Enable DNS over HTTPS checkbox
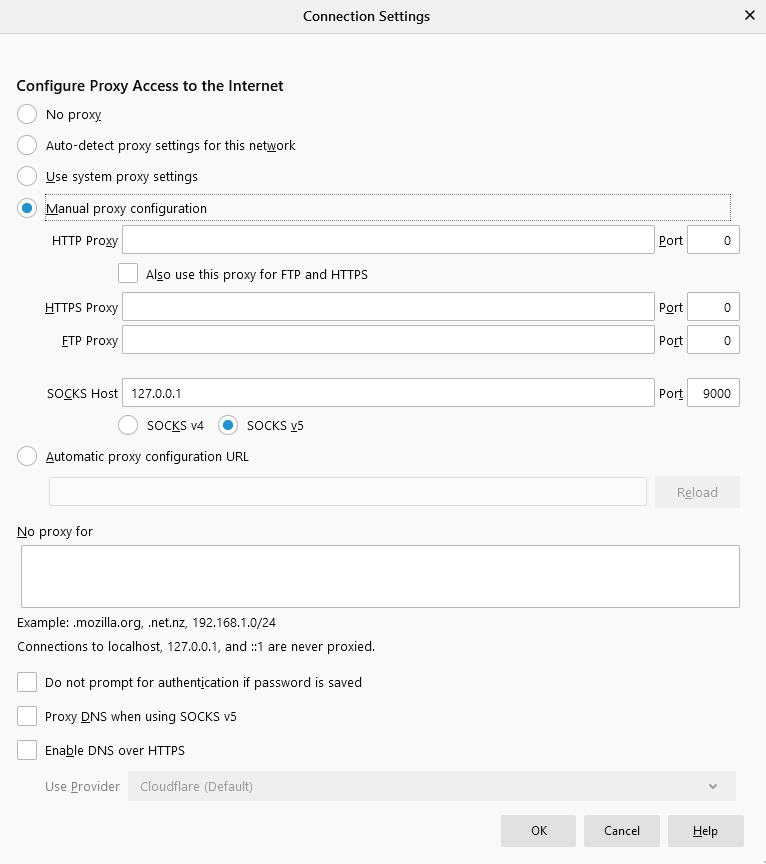This screenshot has height=864, width=766. tap(27, 750)
